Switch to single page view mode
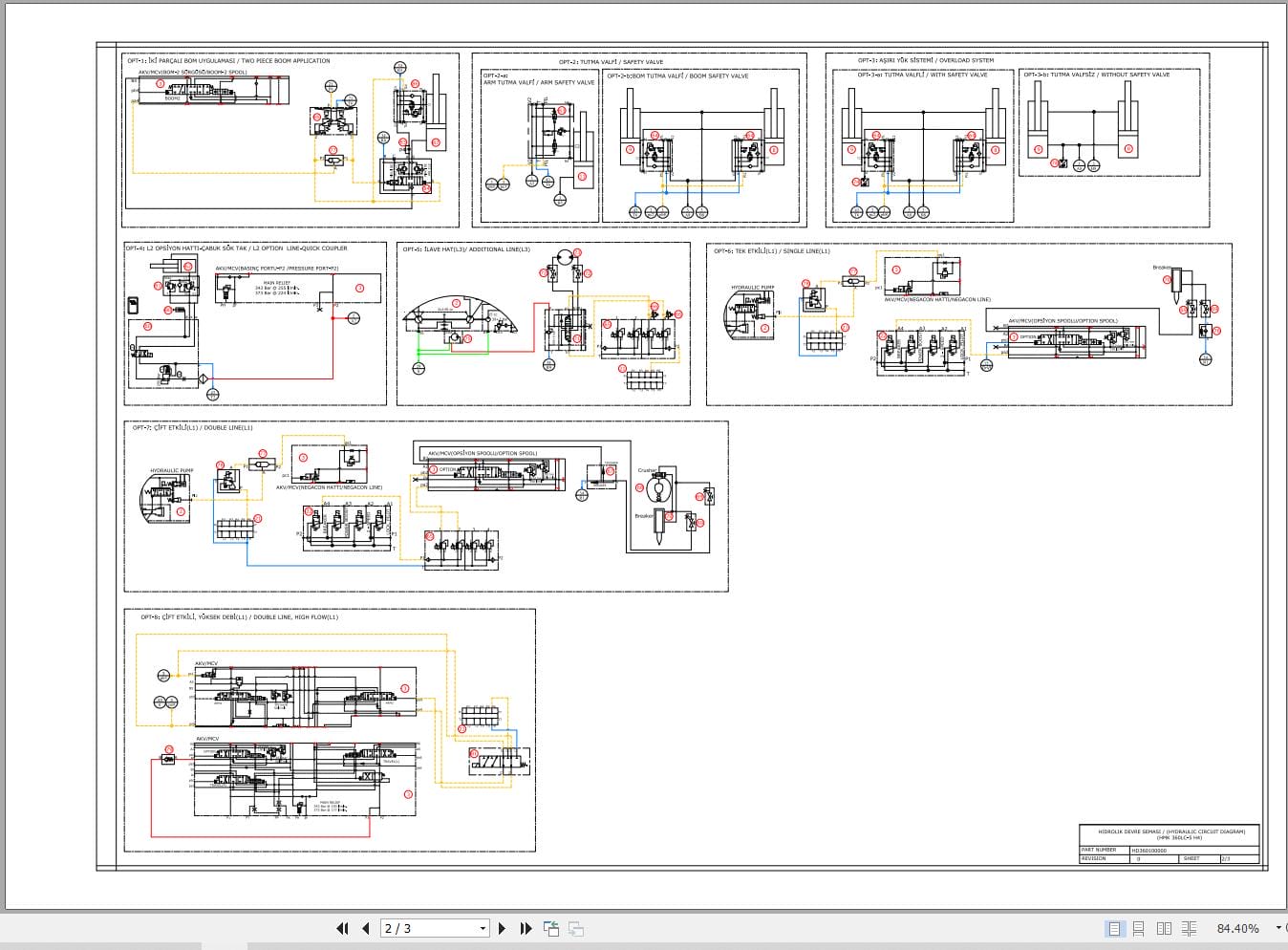 tap(1114, 928)
